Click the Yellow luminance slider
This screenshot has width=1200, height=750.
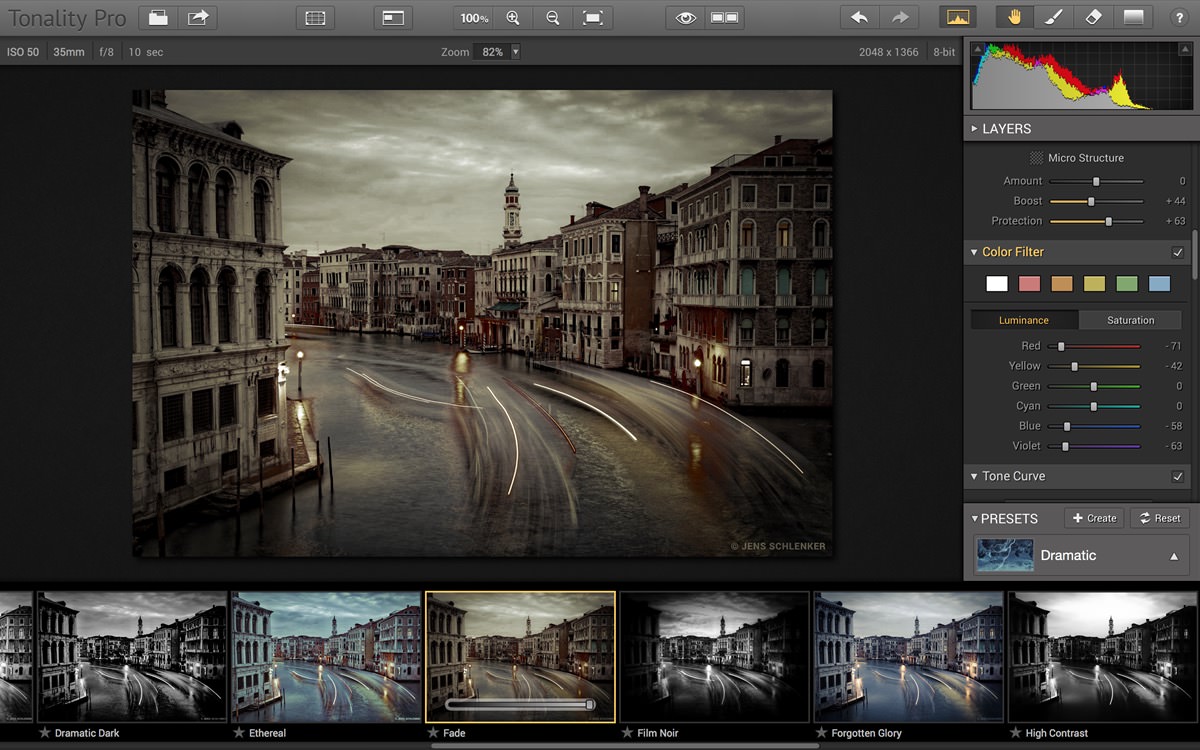(x=1094, y=366)
